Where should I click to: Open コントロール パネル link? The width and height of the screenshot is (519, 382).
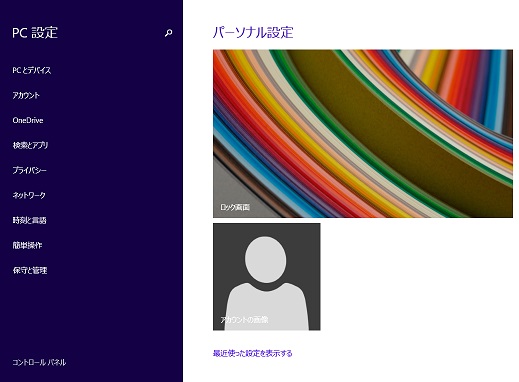click(39, 362)
